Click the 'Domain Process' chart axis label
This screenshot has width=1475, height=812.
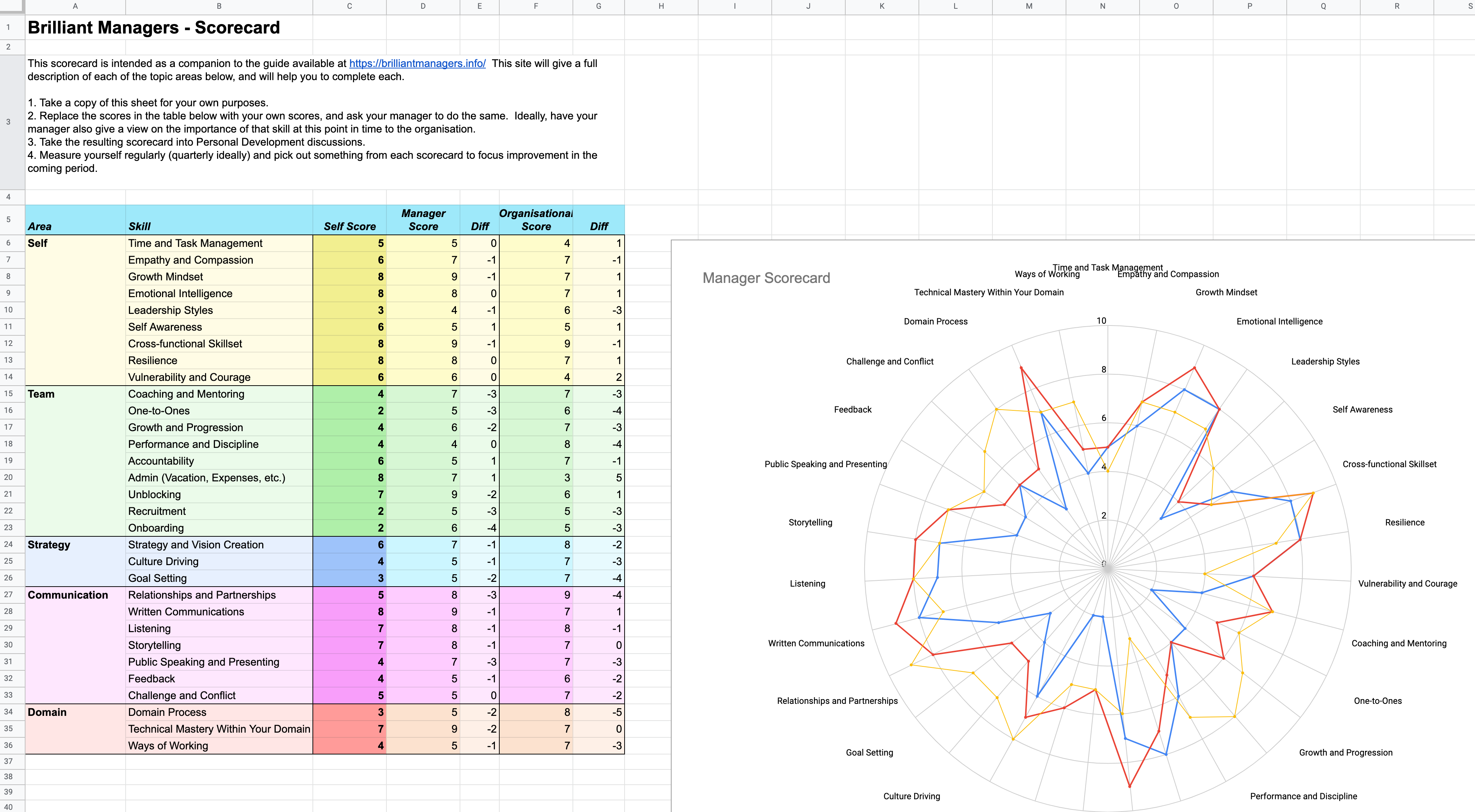(x=936, y=321)
